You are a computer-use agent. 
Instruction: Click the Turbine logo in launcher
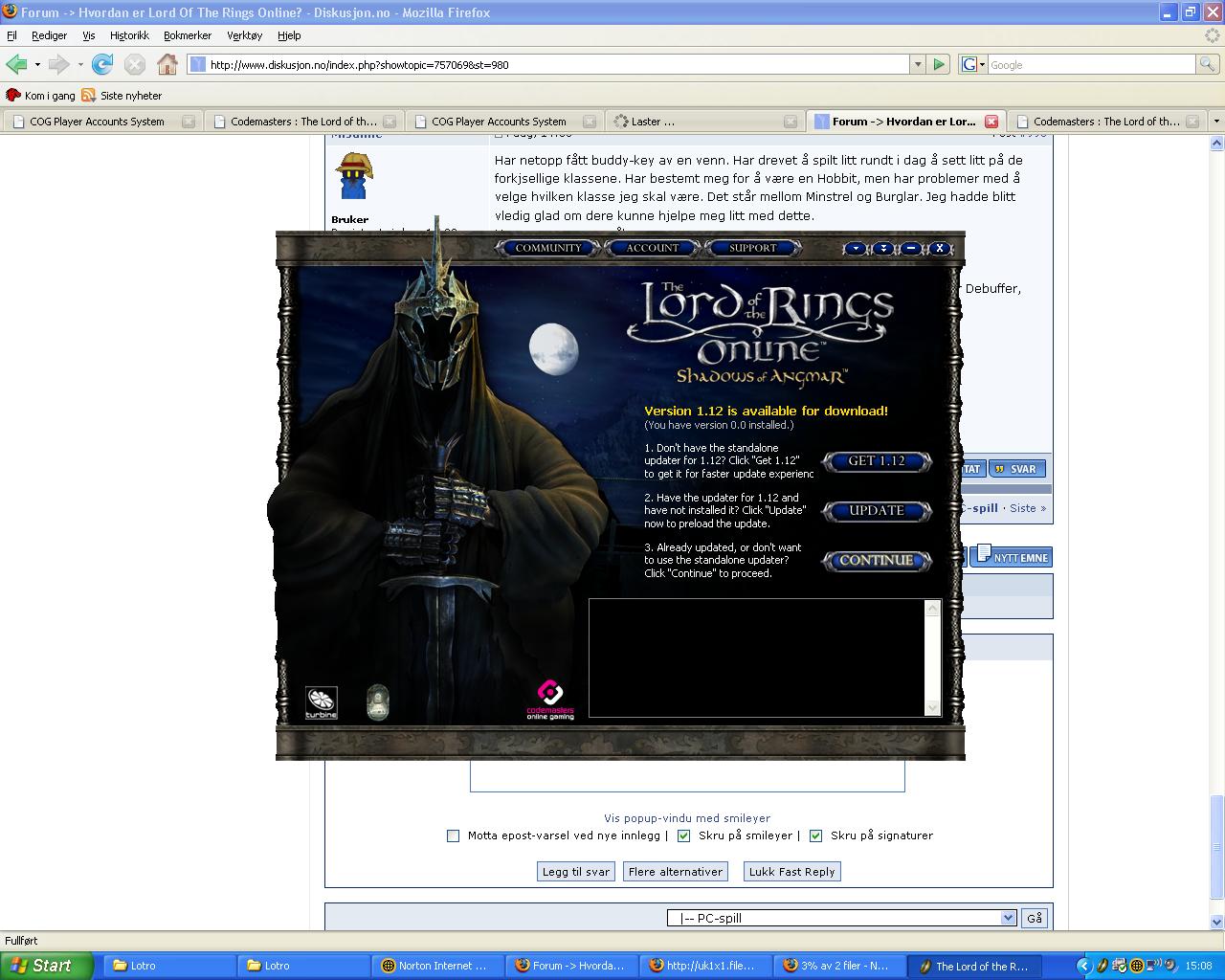point(322,702)
